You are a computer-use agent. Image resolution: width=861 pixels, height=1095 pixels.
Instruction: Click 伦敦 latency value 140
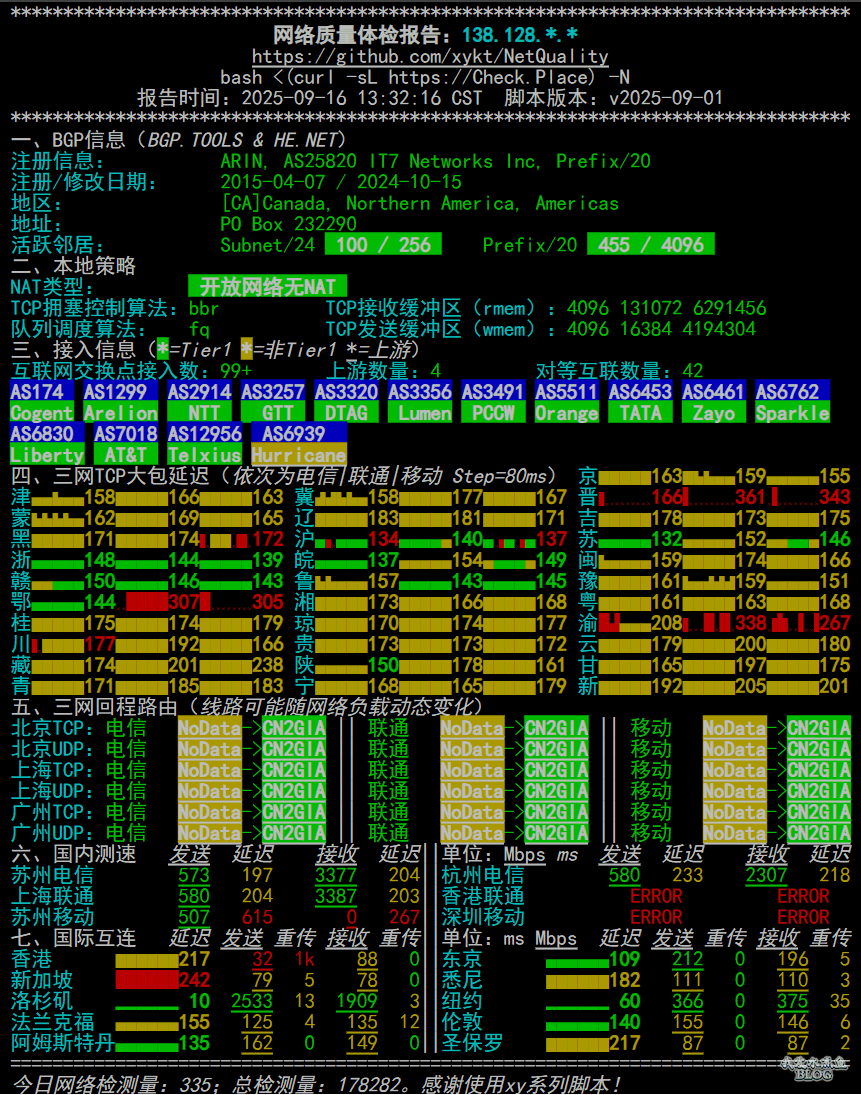[x=625, y=1022]
